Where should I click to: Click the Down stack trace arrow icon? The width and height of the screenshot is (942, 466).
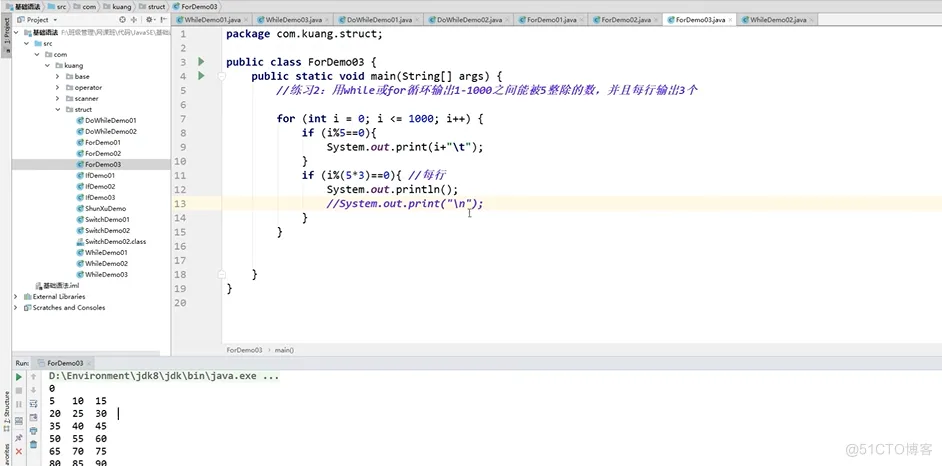tap(34, 390)
